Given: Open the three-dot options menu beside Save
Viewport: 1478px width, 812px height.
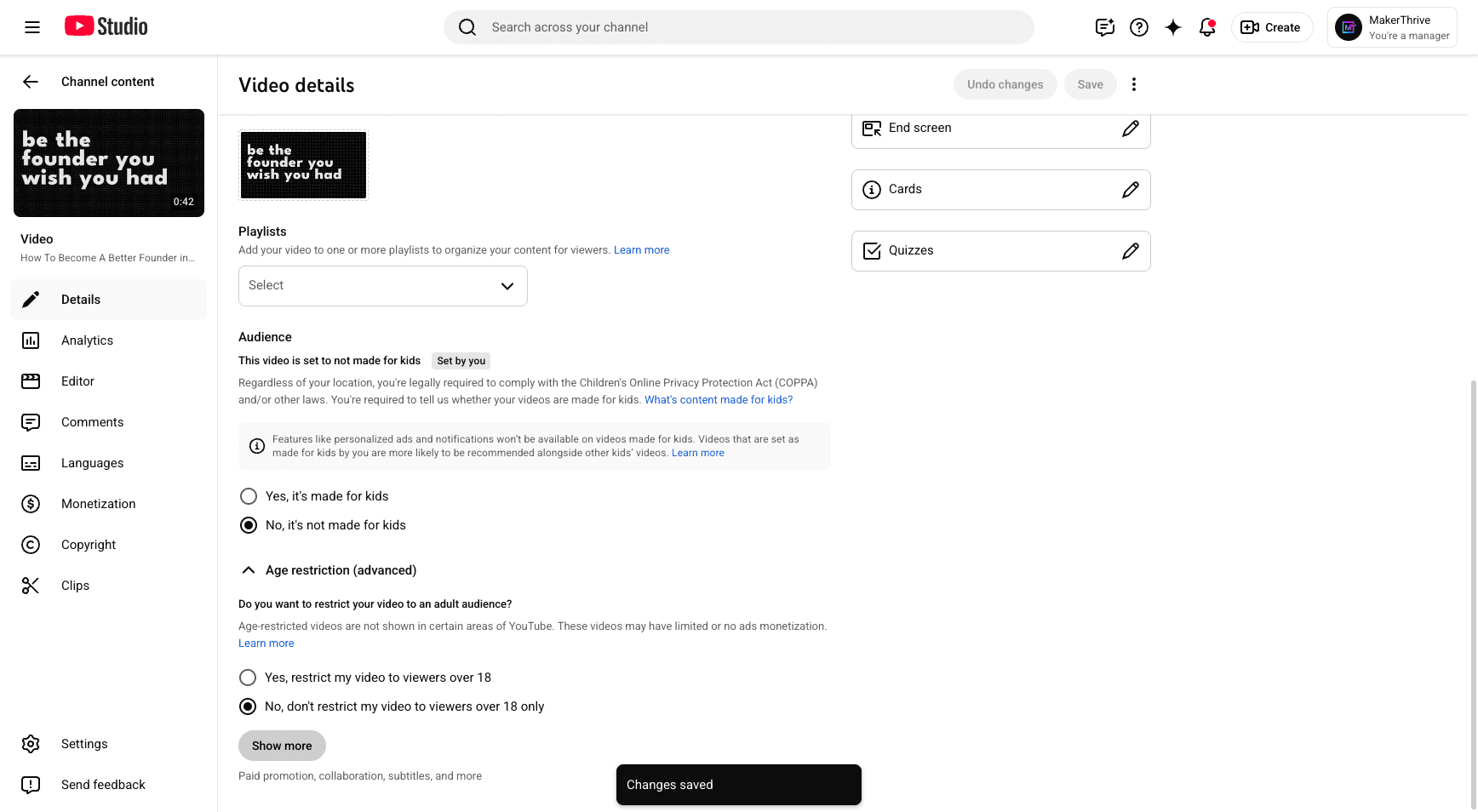Looking at the screenshot, I should click(x=1134, y=84).
